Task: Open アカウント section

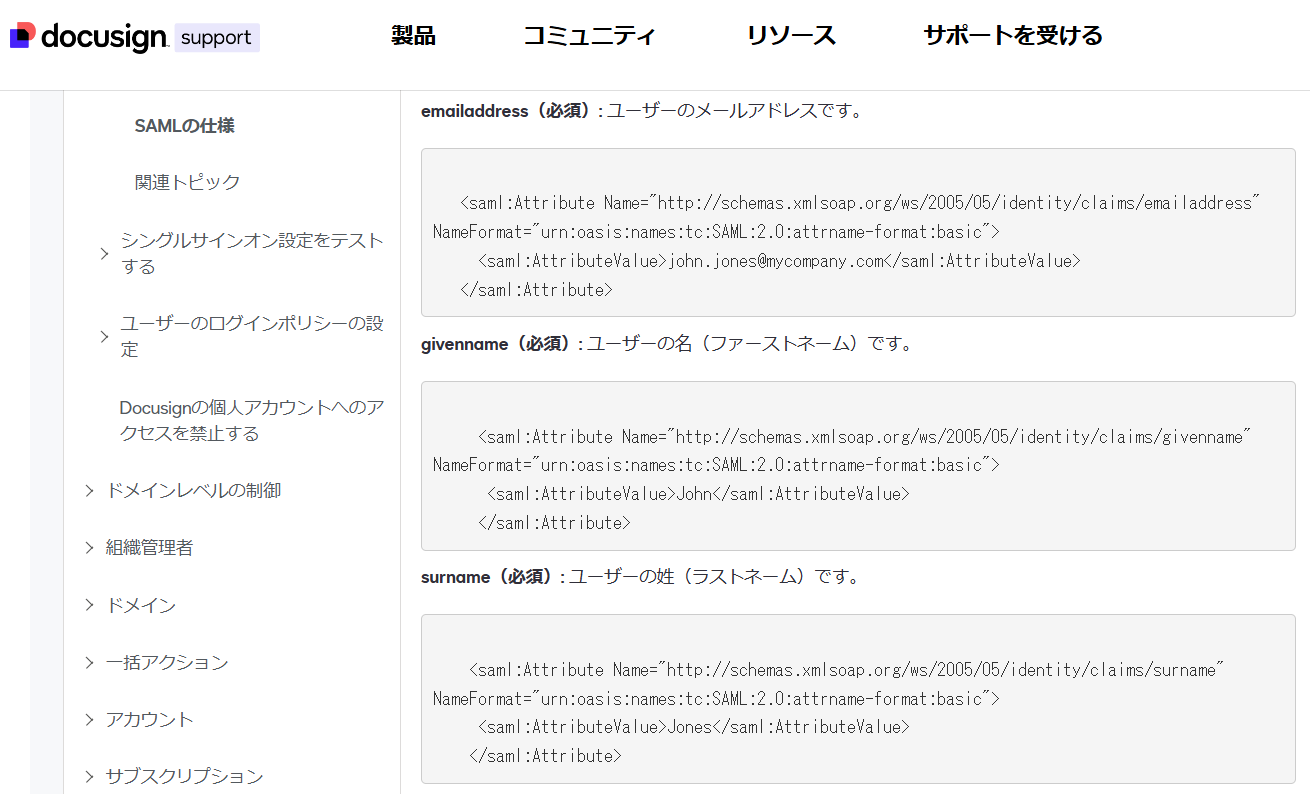Action: tap(150, 719)
